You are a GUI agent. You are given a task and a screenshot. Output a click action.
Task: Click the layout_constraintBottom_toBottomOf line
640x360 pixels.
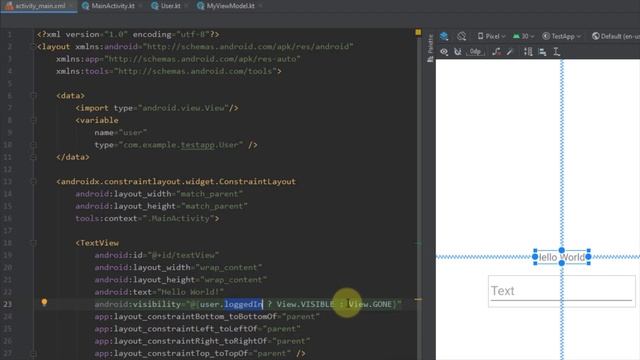[x=207, y=316]
